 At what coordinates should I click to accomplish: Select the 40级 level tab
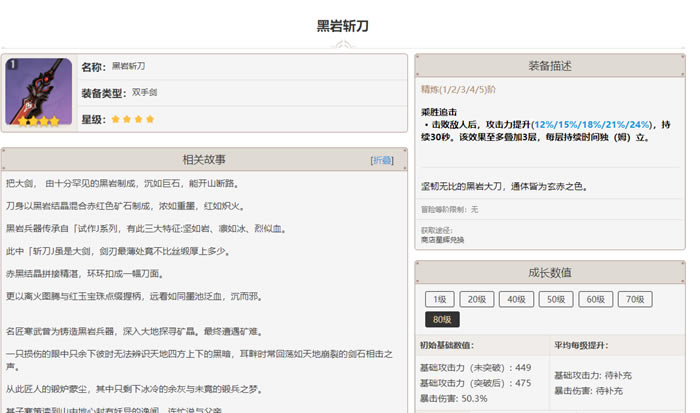(x=516, y=299)
